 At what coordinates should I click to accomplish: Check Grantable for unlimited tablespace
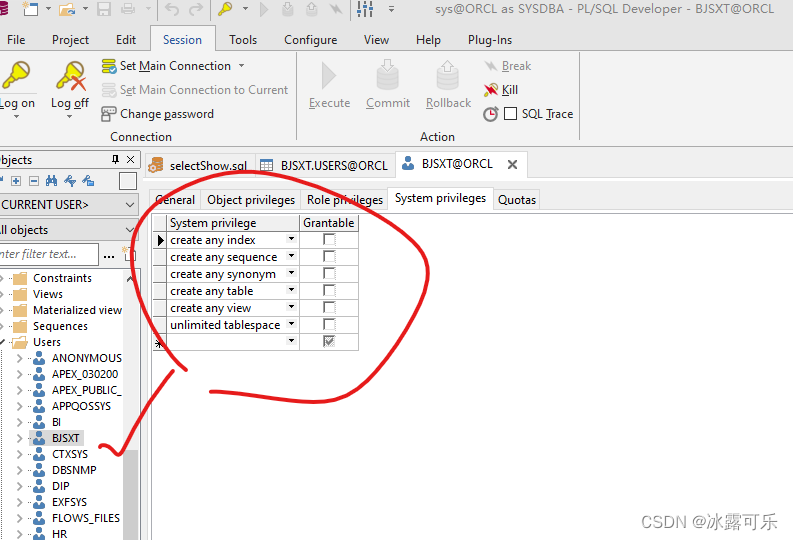329,324
